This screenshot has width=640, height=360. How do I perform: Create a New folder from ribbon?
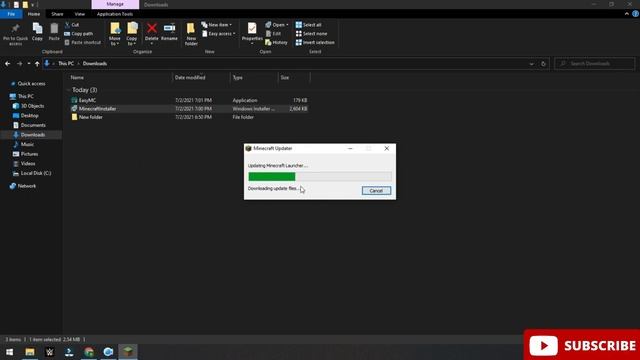191,34
